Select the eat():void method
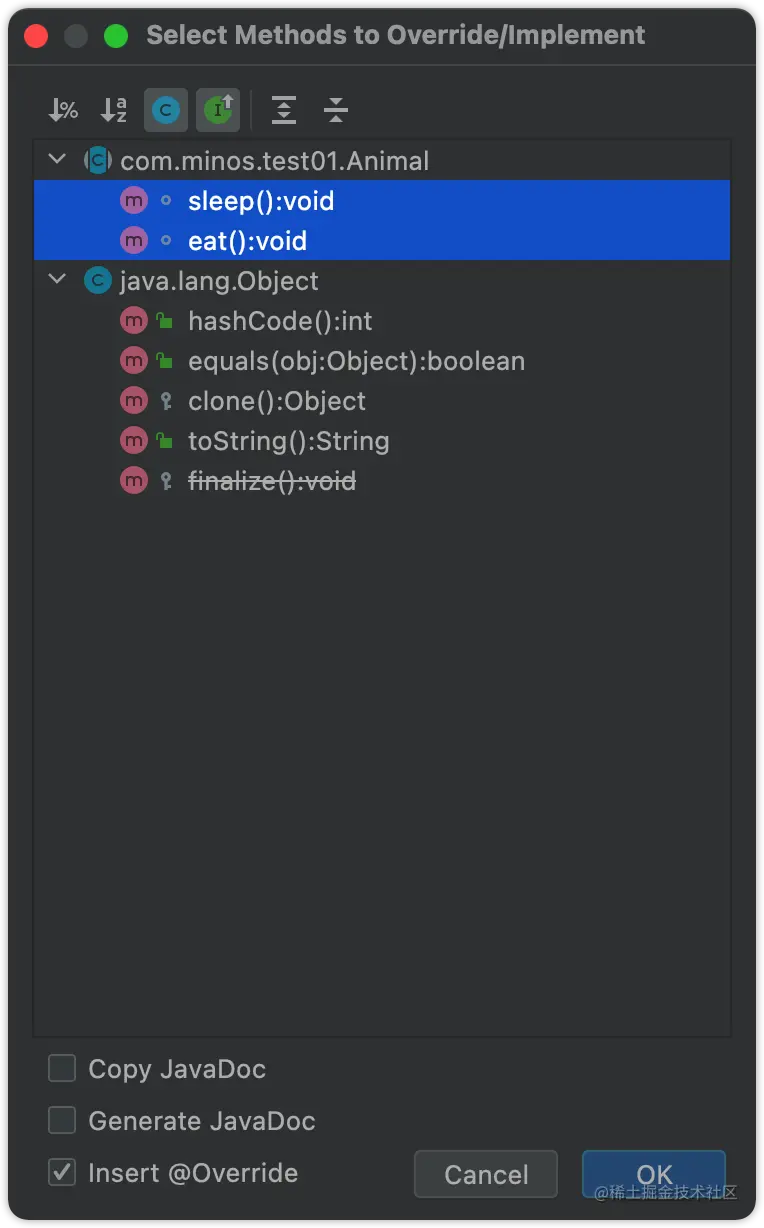 pos(247,241)
